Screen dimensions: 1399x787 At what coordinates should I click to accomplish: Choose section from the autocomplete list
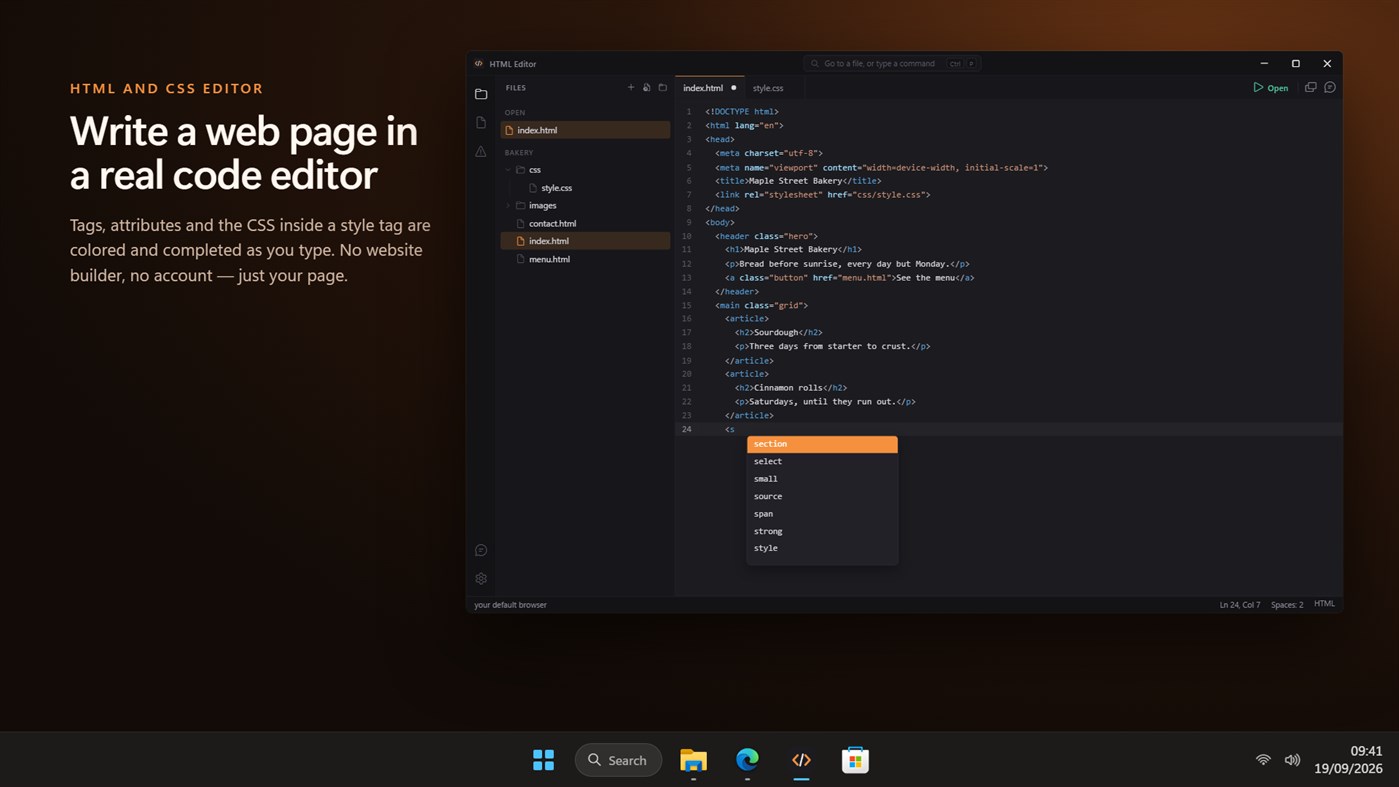pyautogui.click(x=822, y=444)
